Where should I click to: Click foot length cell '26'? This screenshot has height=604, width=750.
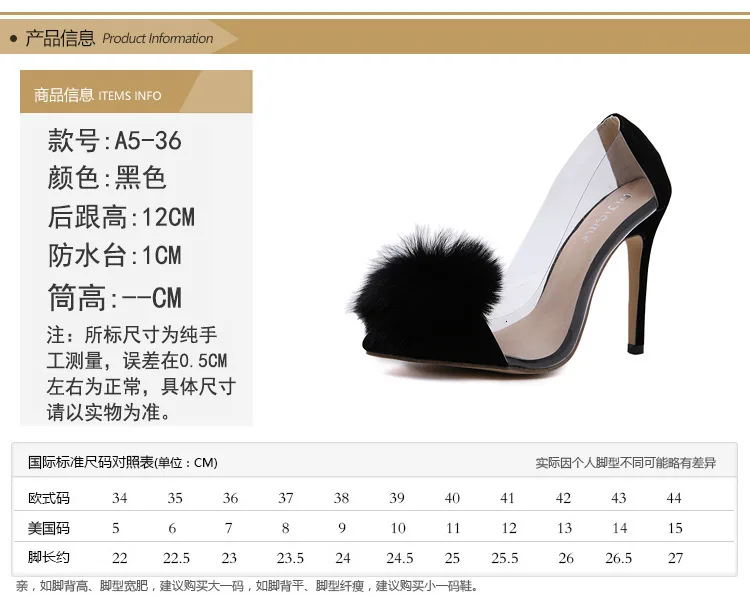(566, 558)
